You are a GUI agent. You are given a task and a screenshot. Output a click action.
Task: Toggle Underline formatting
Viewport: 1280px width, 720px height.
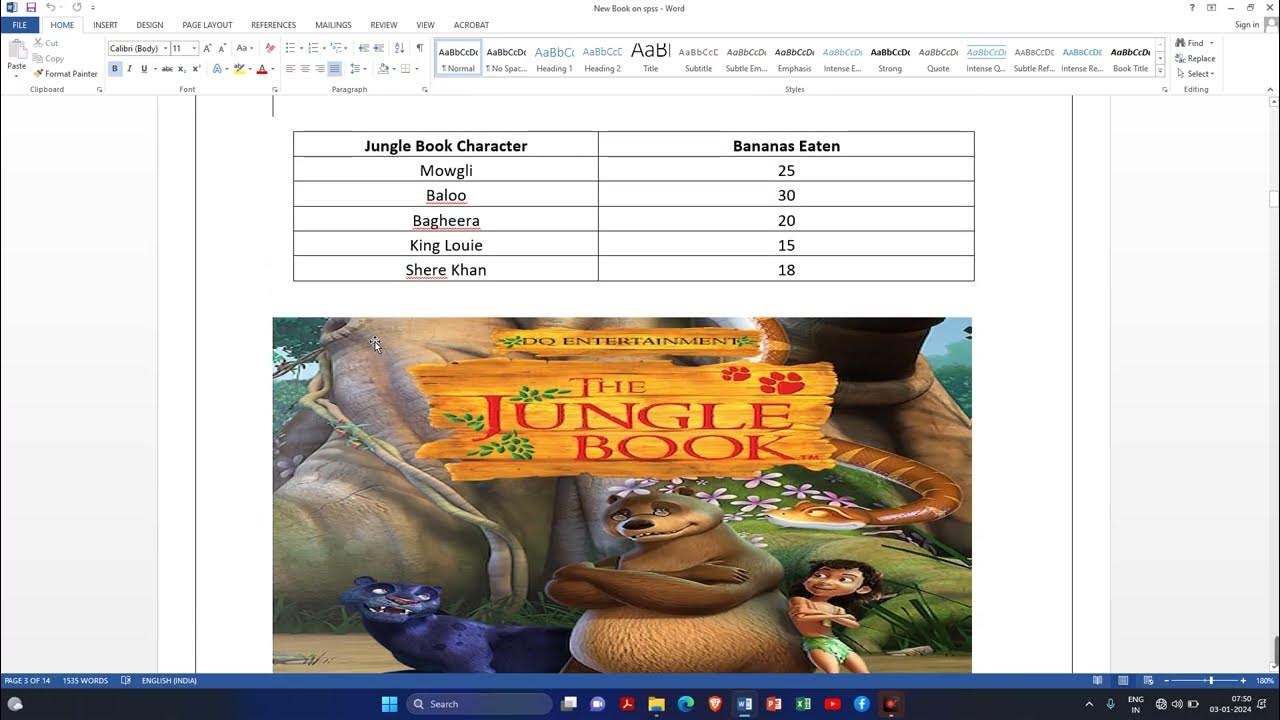[x=144, y=69]
